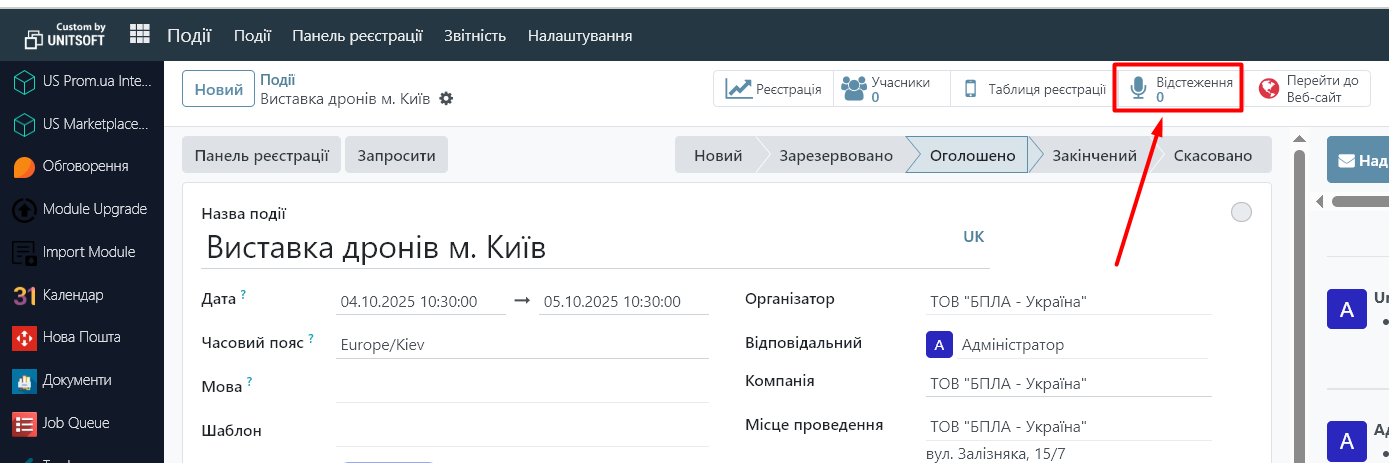Open Реєстрація chart stat button
The width and height of the screenshot is (1389, 463).
pyautogui.click(x=773, y=89)
